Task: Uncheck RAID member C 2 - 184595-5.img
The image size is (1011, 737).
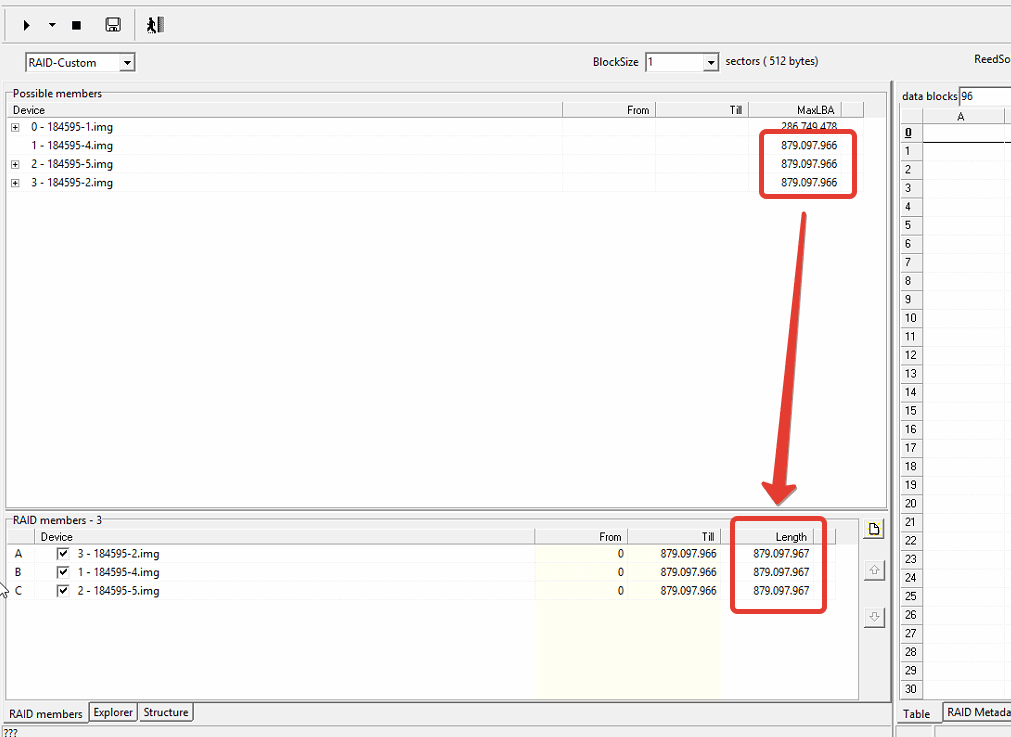Action: coord(63,591)
